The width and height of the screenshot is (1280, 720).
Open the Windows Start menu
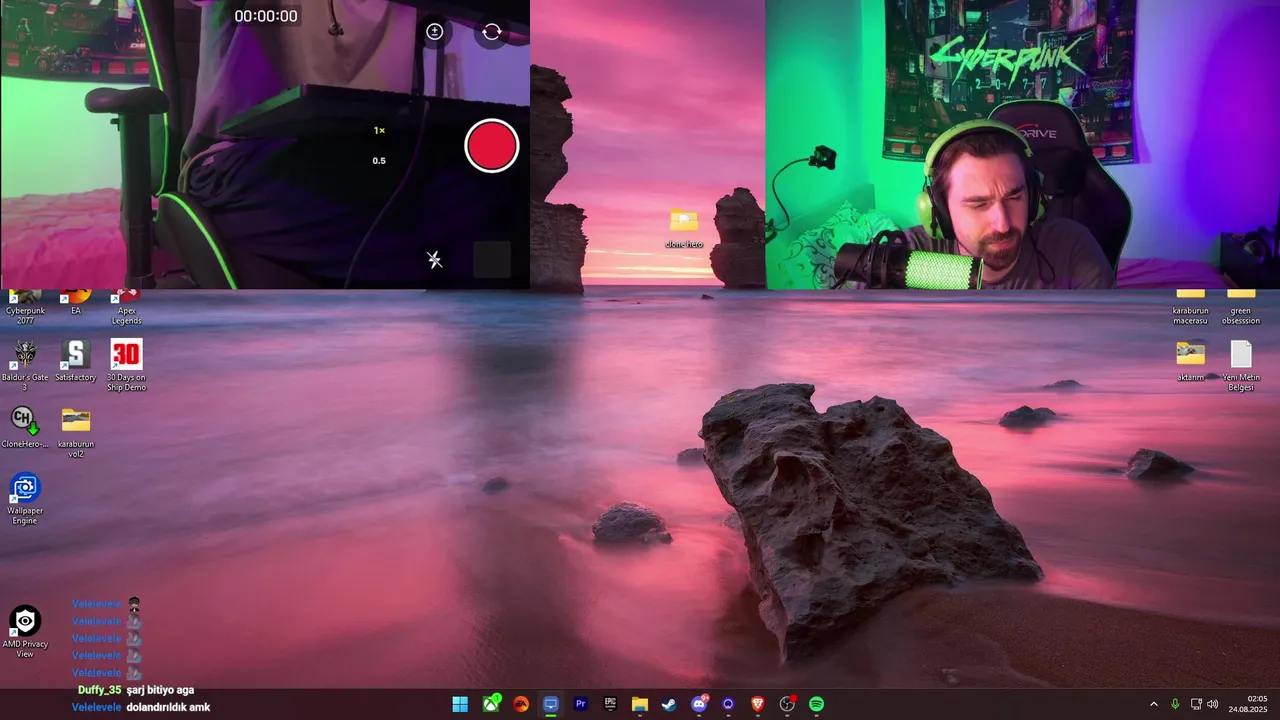[x=460, y=704]
